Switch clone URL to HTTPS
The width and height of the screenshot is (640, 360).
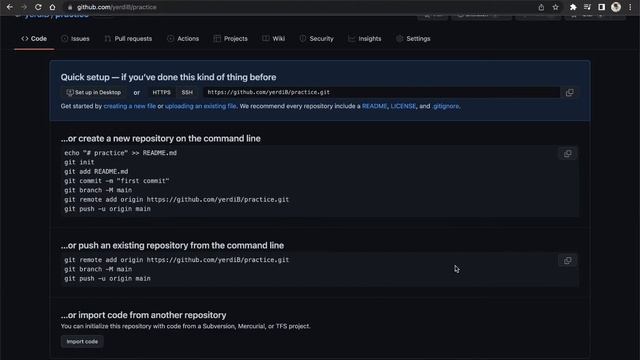[x=161, y=93]
